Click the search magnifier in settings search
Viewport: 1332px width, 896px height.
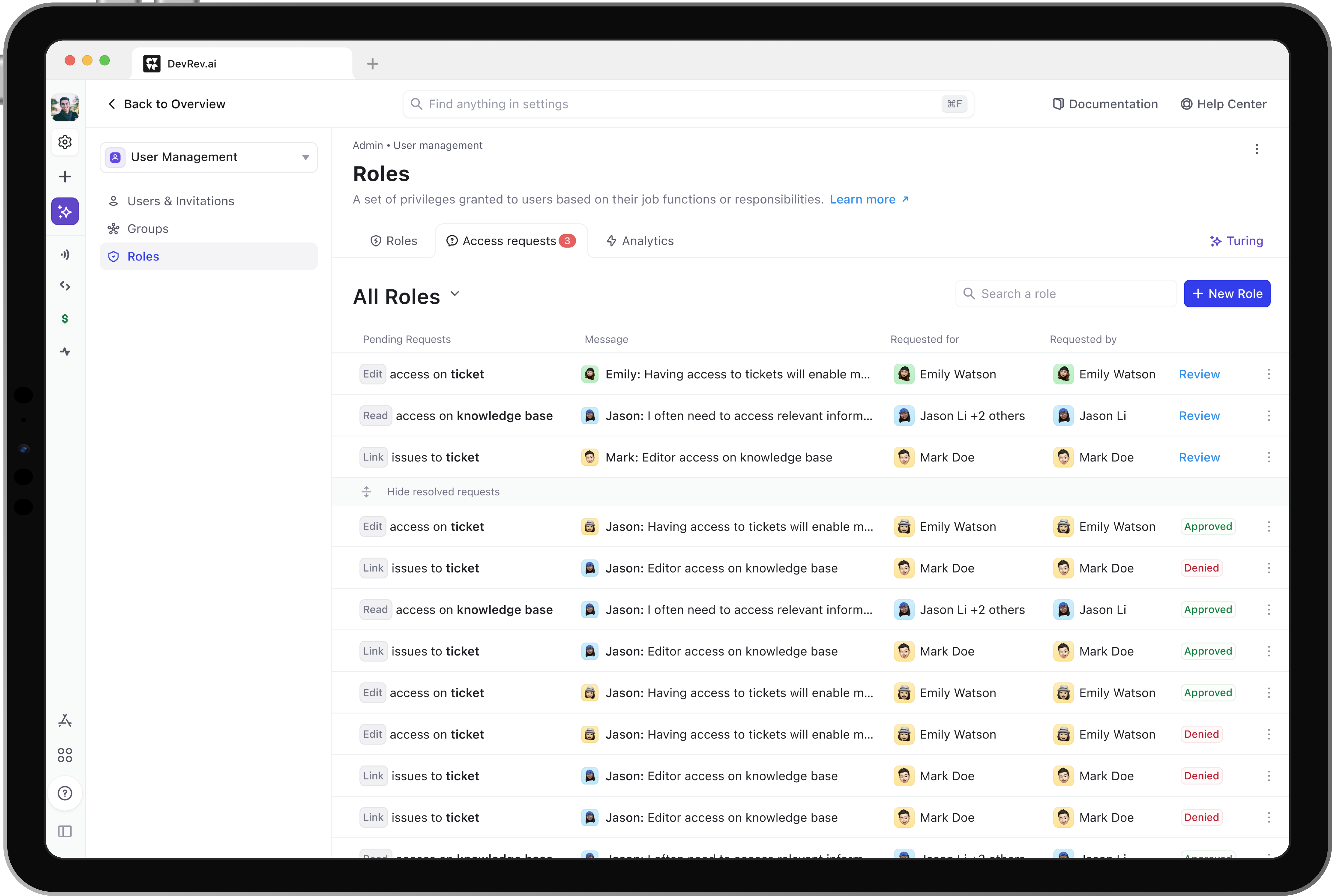417,104
